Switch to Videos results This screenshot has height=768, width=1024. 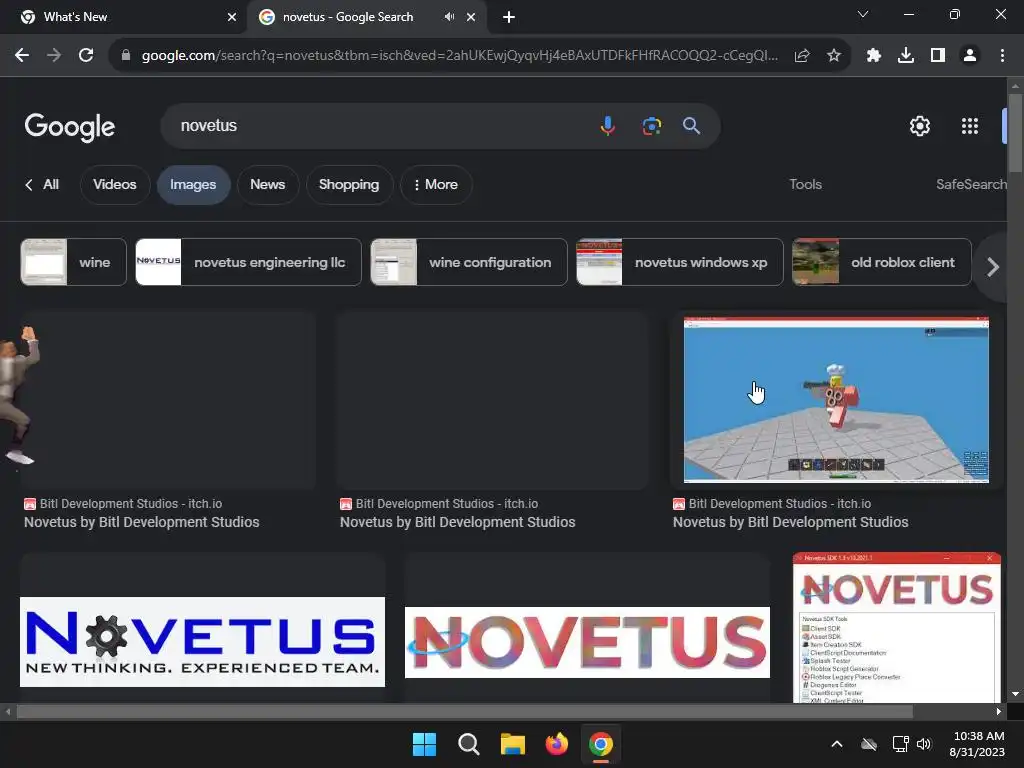[x=115, y=184]
